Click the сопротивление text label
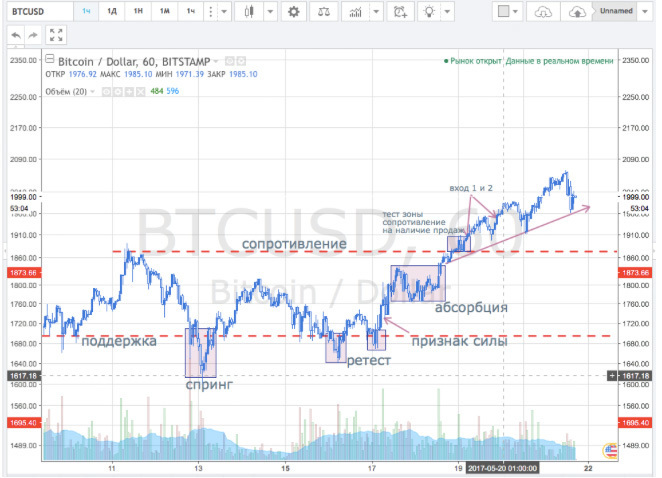Screen dimensions: 662x478 (x=294, y=244)
